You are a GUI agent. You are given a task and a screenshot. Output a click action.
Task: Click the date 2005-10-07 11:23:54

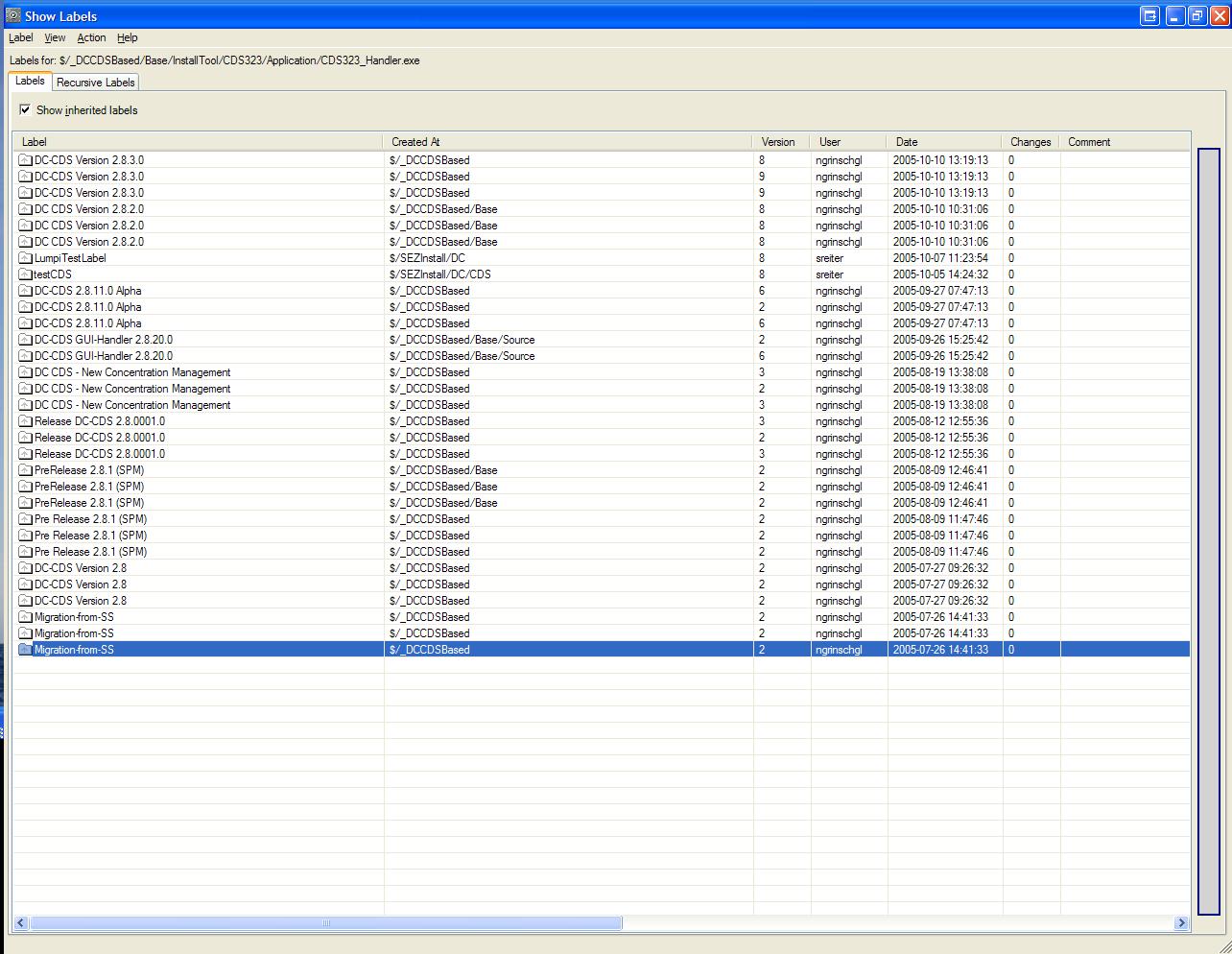940,258
